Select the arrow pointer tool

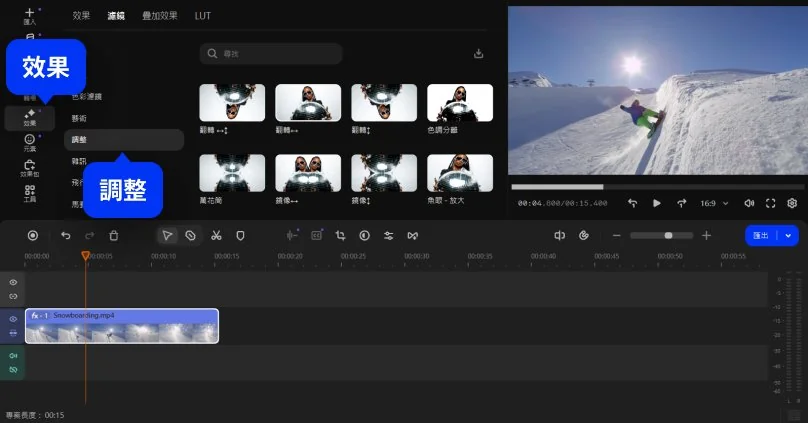pyautogui.click(x=167, y=235)
